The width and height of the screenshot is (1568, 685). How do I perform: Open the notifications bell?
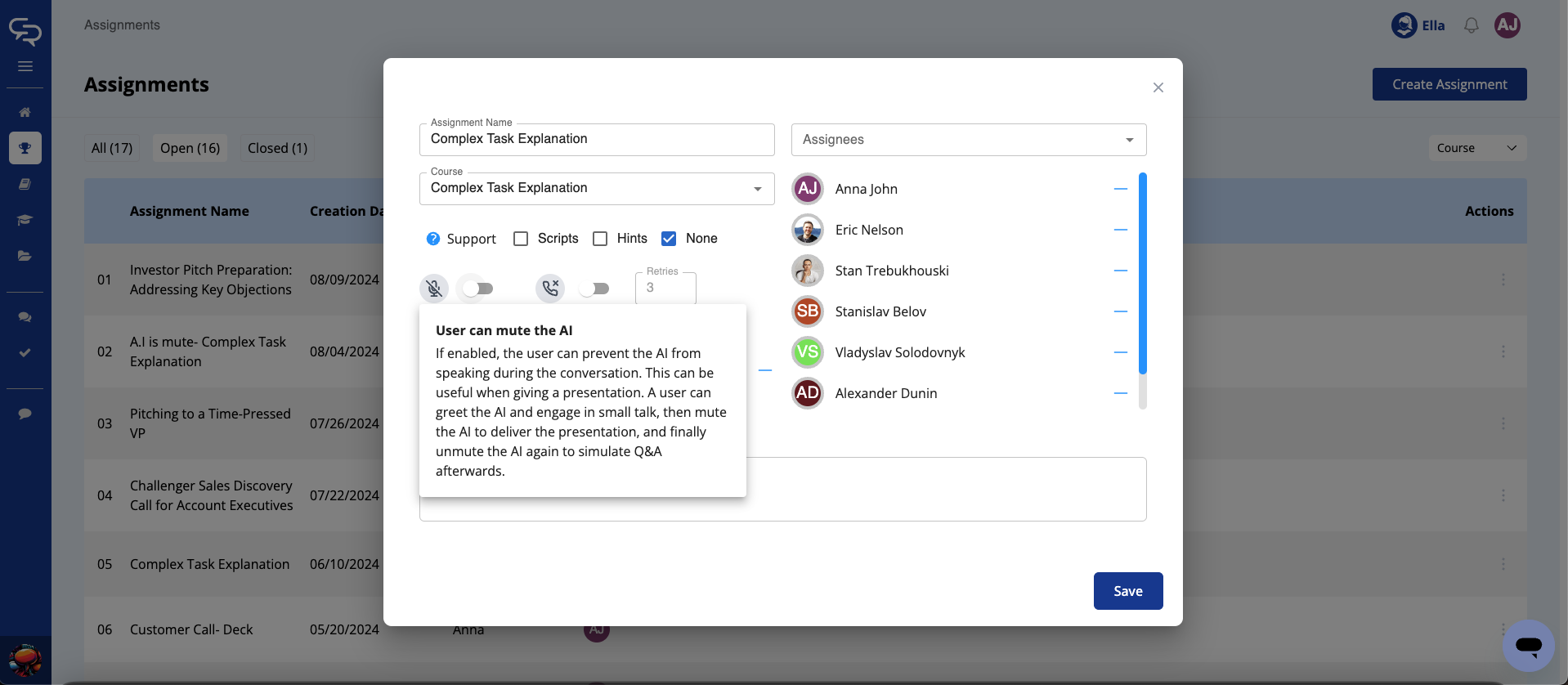point(1471,25)
